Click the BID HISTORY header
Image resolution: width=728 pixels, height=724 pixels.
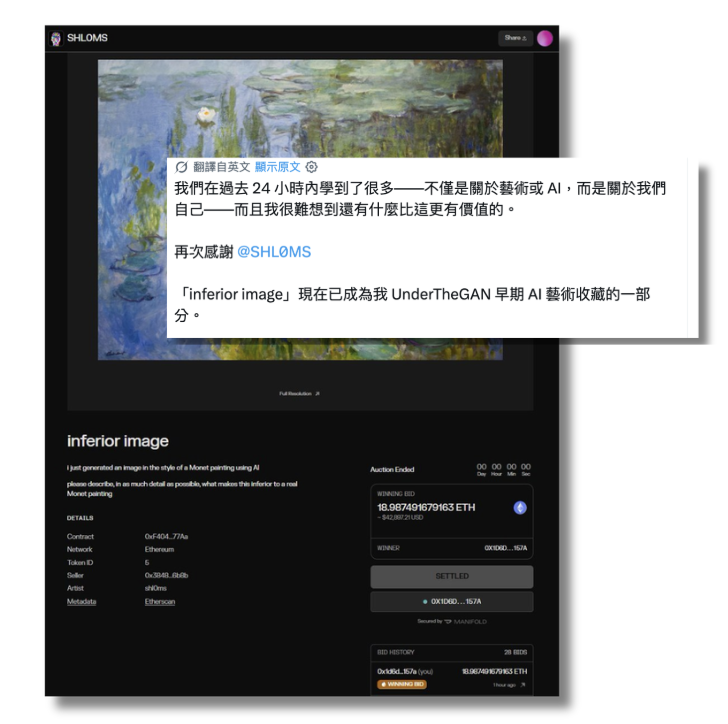pos(396,652)
